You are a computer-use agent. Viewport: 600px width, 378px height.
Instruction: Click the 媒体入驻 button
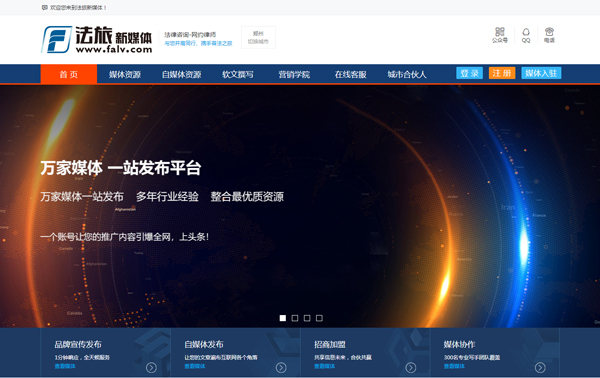click(541, 73)
